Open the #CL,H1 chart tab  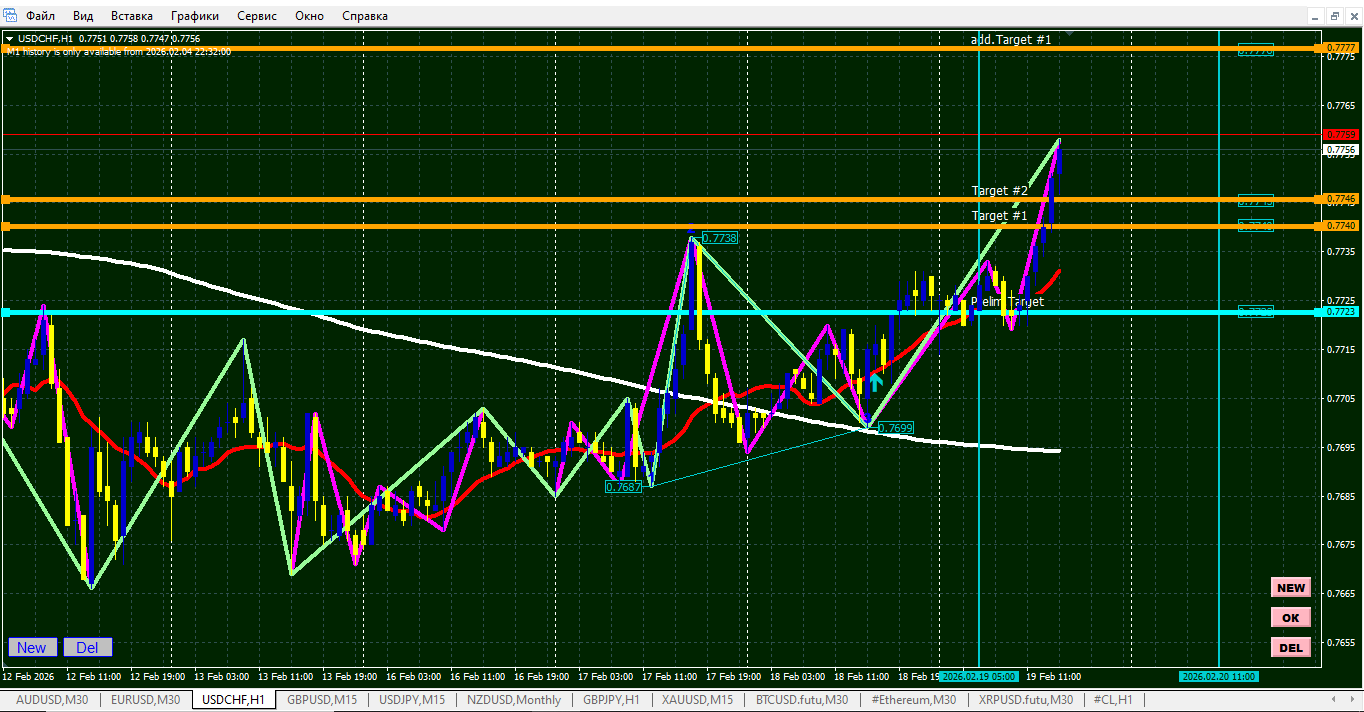click(x=1113, y=700)
